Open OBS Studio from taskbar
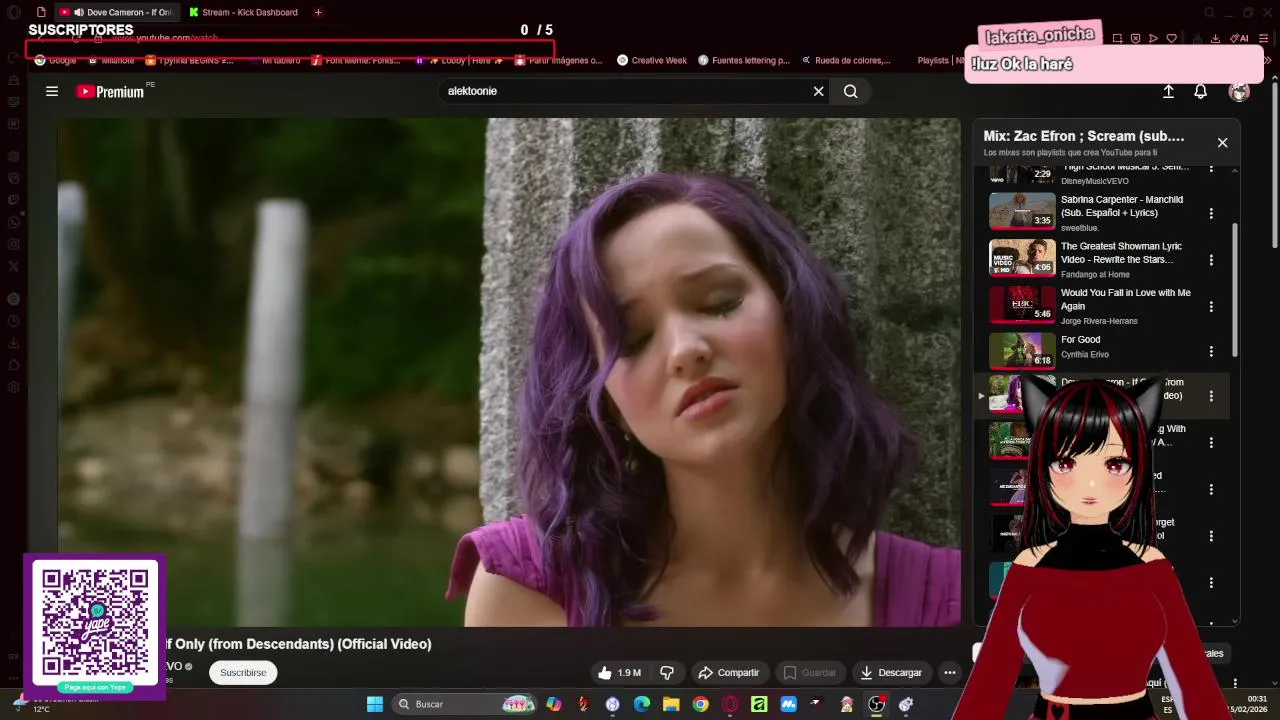 click(x=876, y=704)
